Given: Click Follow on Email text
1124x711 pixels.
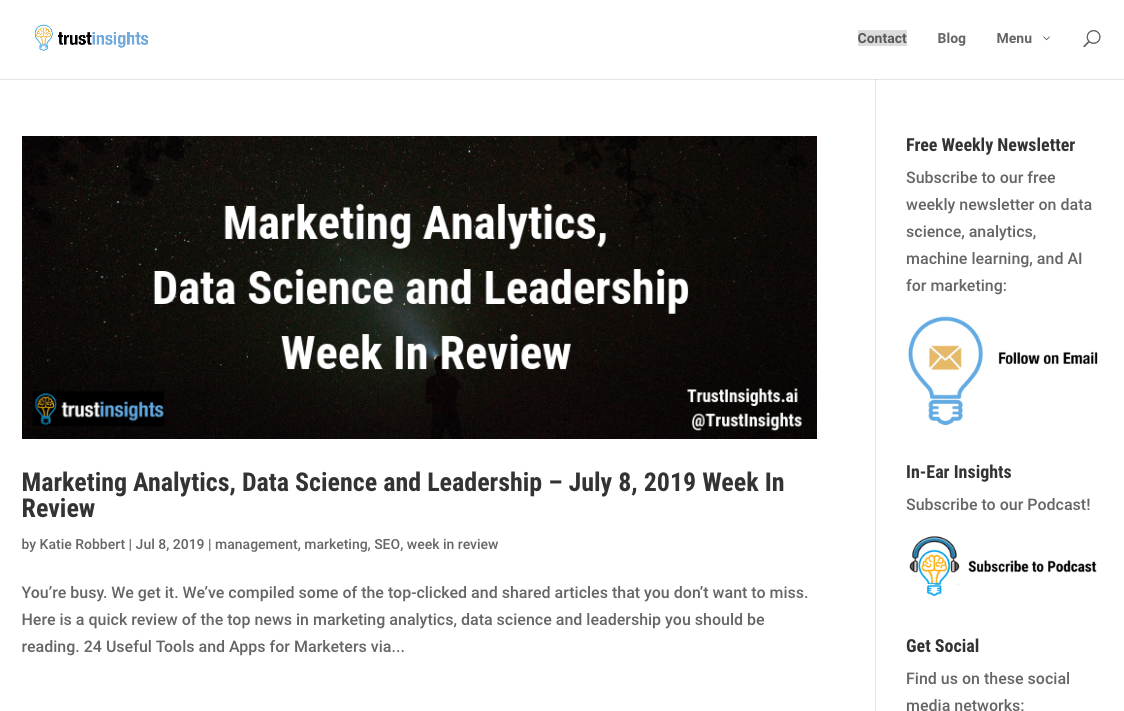Looking at the screenshot, I should pyautogui.click(x=1047, y=358).
